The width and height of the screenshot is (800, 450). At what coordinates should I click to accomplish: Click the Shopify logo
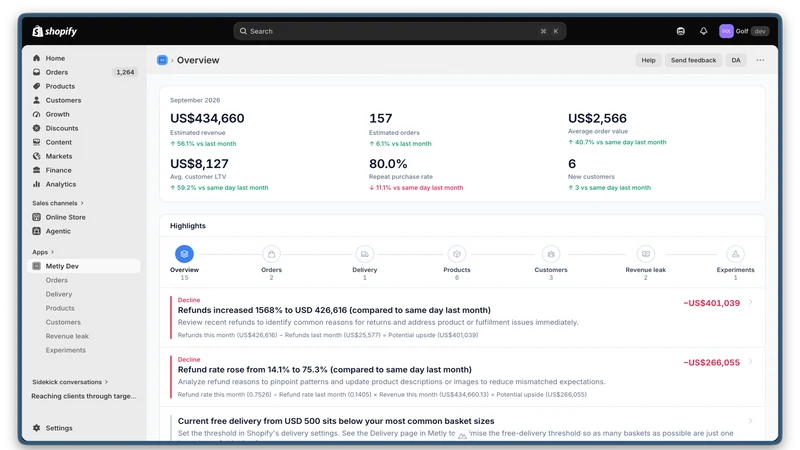(55, 31)
